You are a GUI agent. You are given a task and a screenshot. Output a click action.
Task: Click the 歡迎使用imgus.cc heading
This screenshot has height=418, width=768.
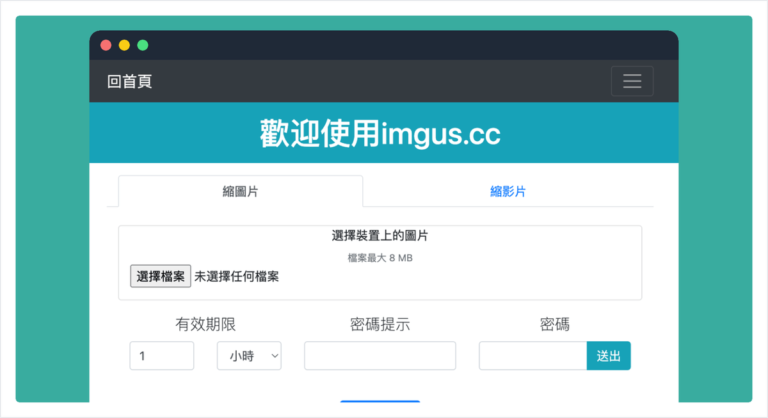380,133
